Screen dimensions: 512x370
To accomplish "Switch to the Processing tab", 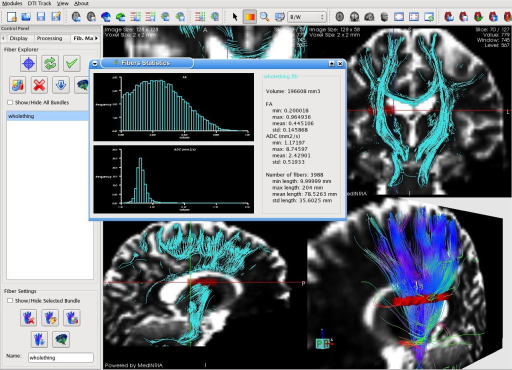I will coord(49,38).
